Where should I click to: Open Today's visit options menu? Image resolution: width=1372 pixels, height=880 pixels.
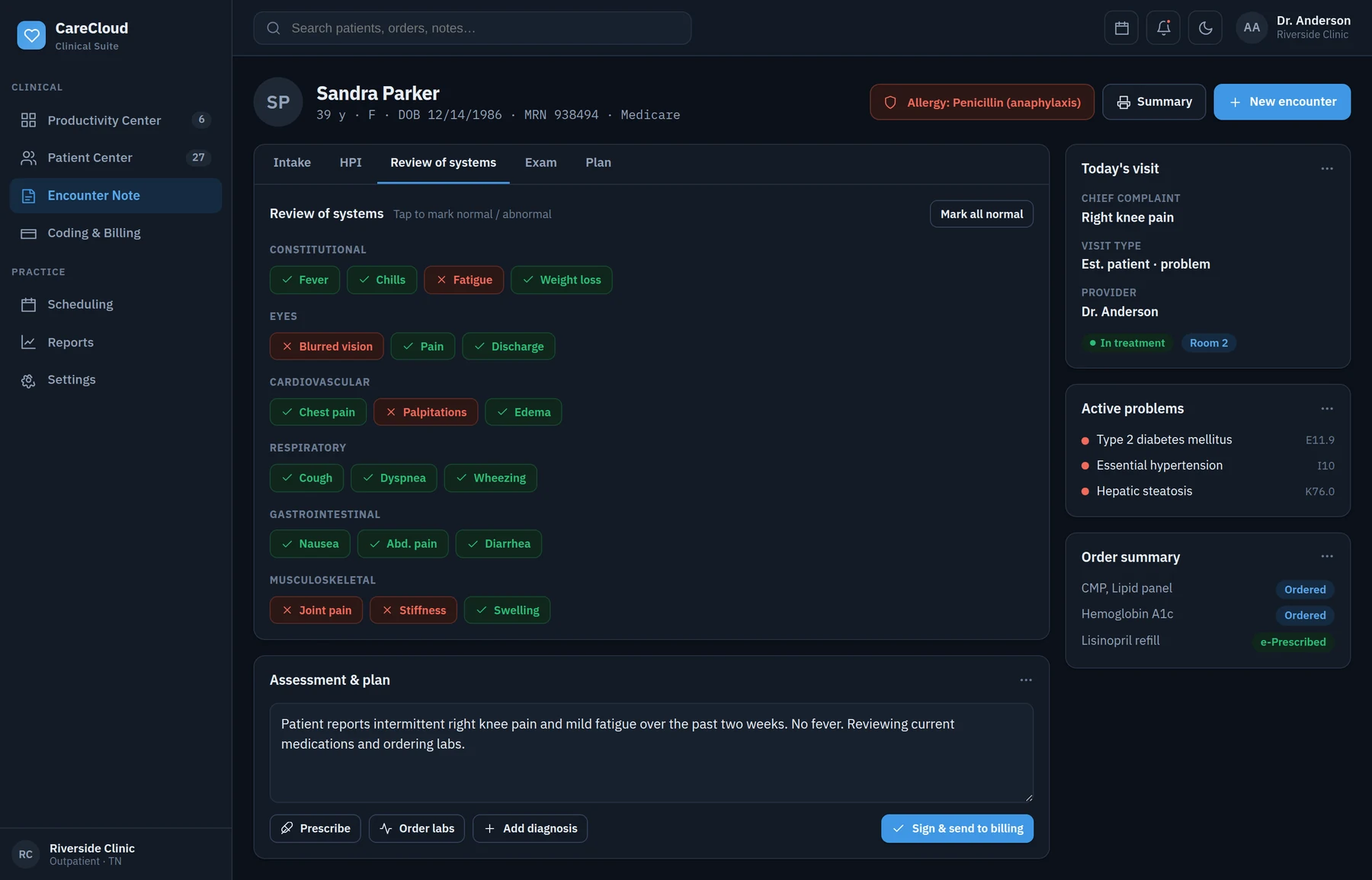point(1327,168)
